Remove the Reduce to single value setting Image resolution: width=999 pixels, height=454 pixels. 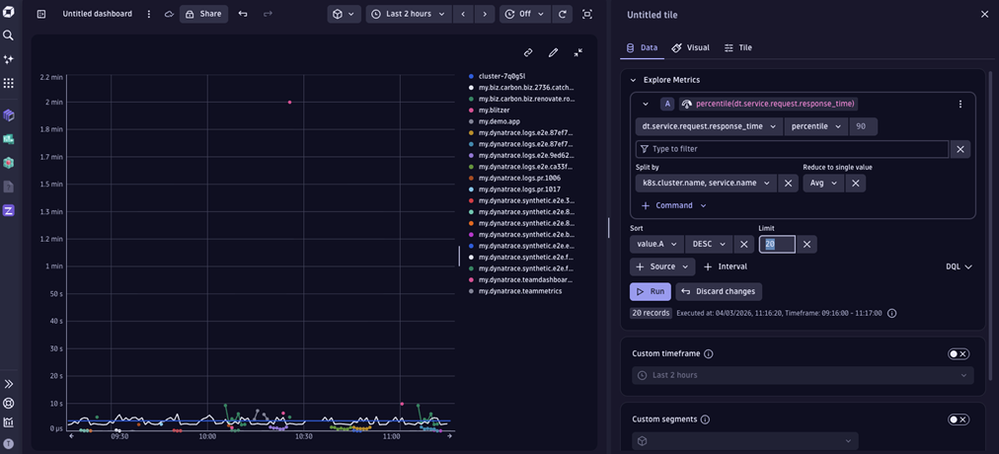[x=856, y=183]
